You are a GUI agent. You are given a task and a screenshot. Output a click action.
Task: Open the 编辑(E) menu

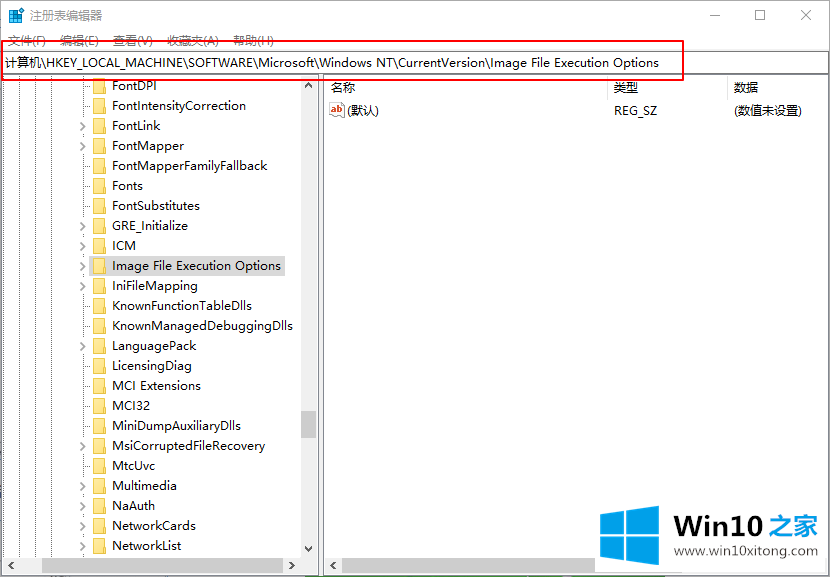(79, 40)
